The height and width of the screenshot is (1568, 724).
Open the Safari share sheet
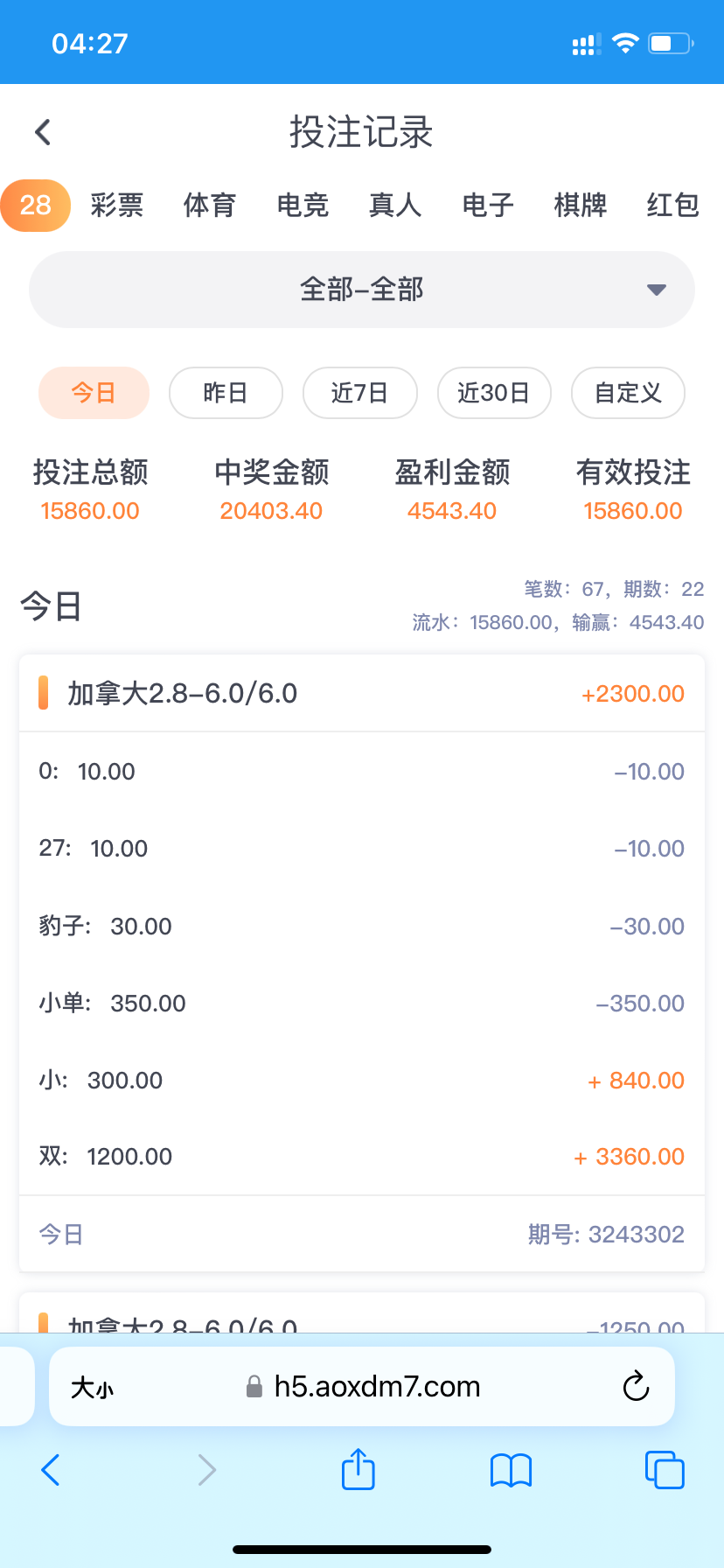click(358, 1469)
